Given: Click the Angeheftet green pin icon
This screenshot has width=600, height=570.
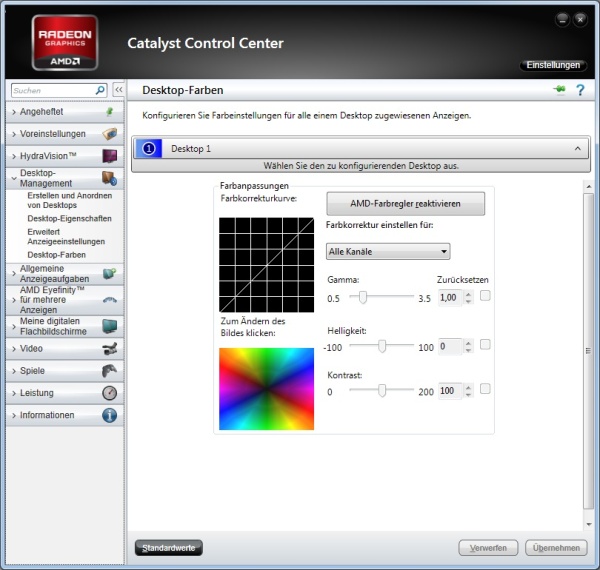Looking at the screenshot, I should 110,112.
